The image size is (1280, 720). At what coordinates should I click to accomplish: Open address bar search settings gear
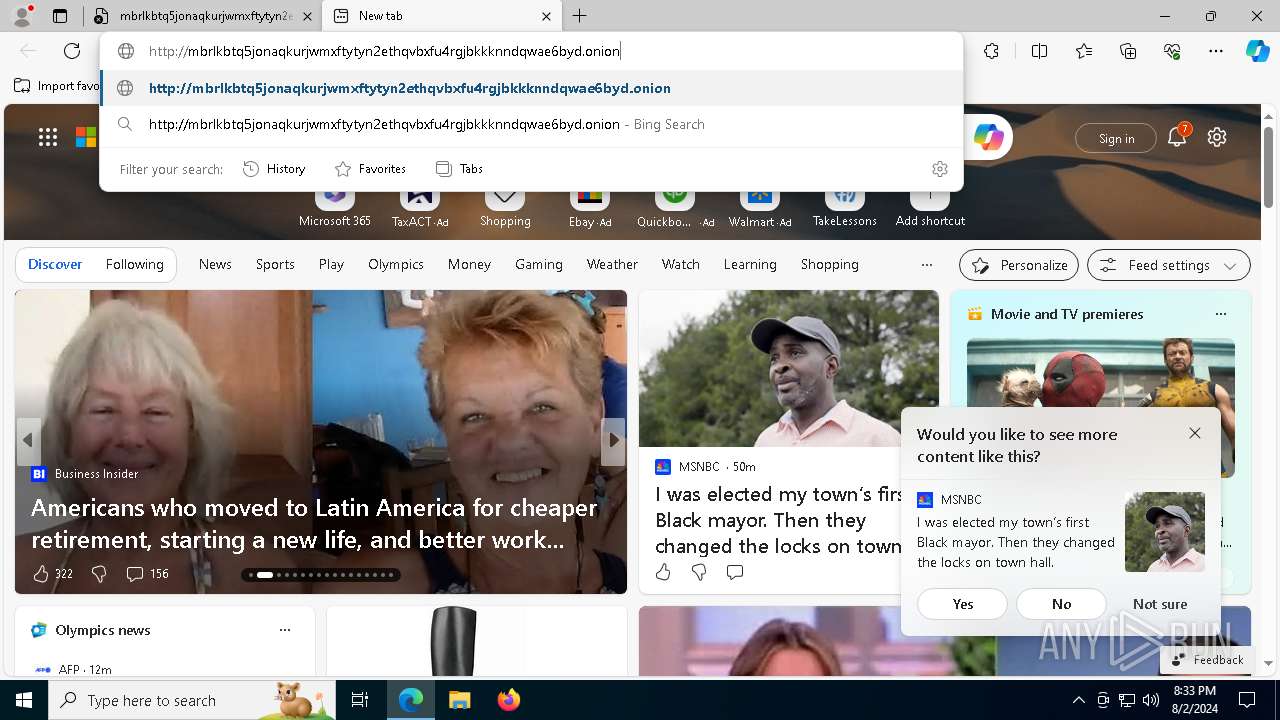[x=939, y=169]
